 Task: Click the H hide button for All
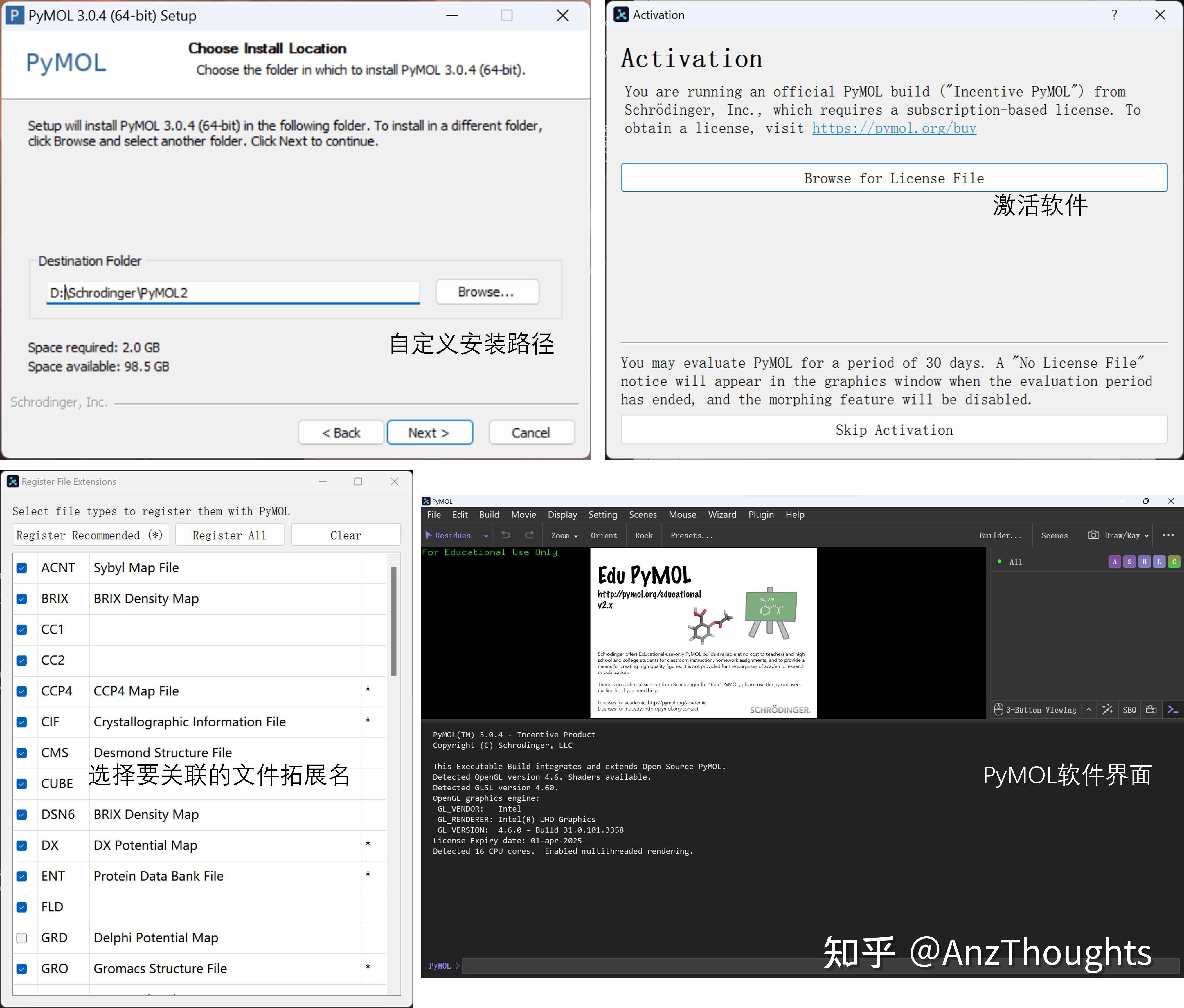tap(1144, 561)
